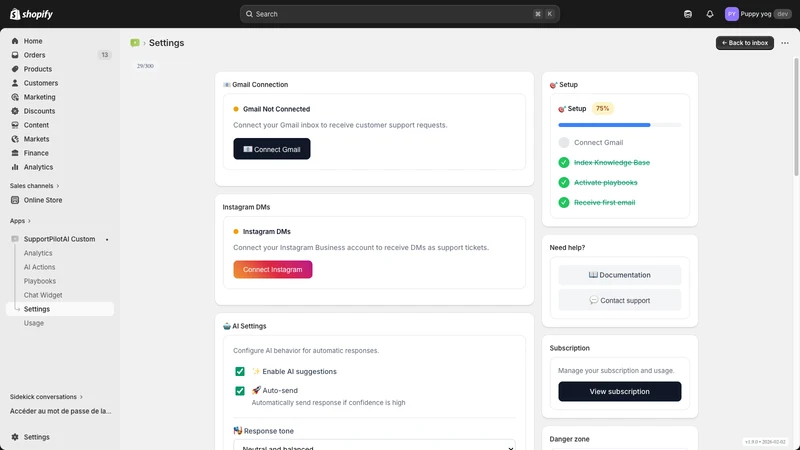Open Playbooks submenu item
Viewport: 800px width, 450px height.
point(40,281)
